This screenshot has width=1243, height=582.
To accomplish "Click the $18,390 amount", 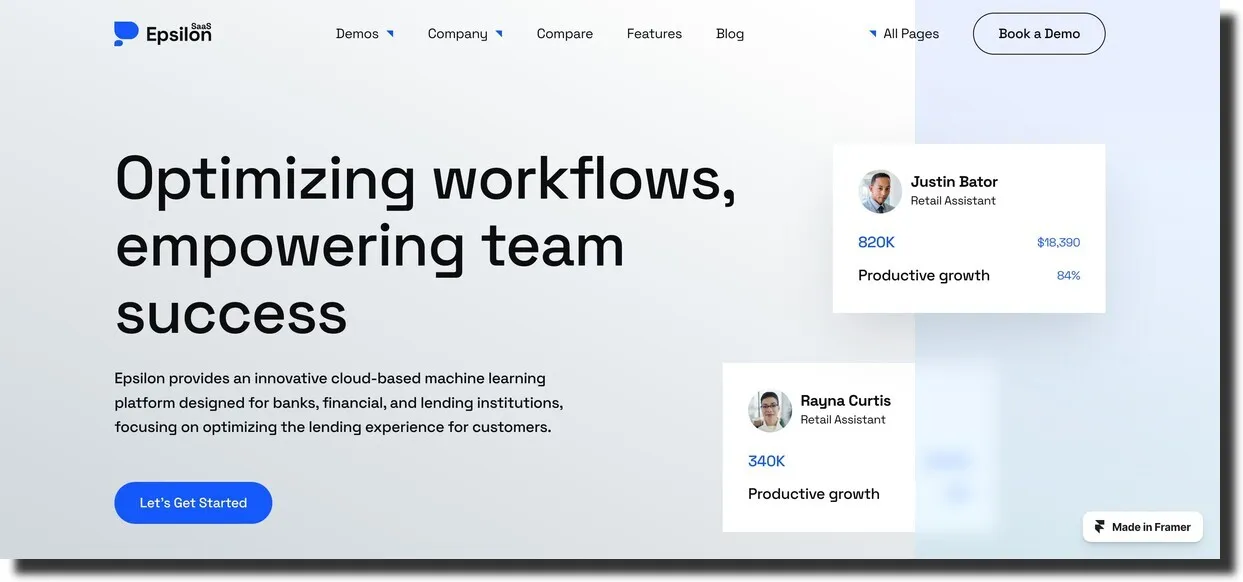I will point(1058,243).
